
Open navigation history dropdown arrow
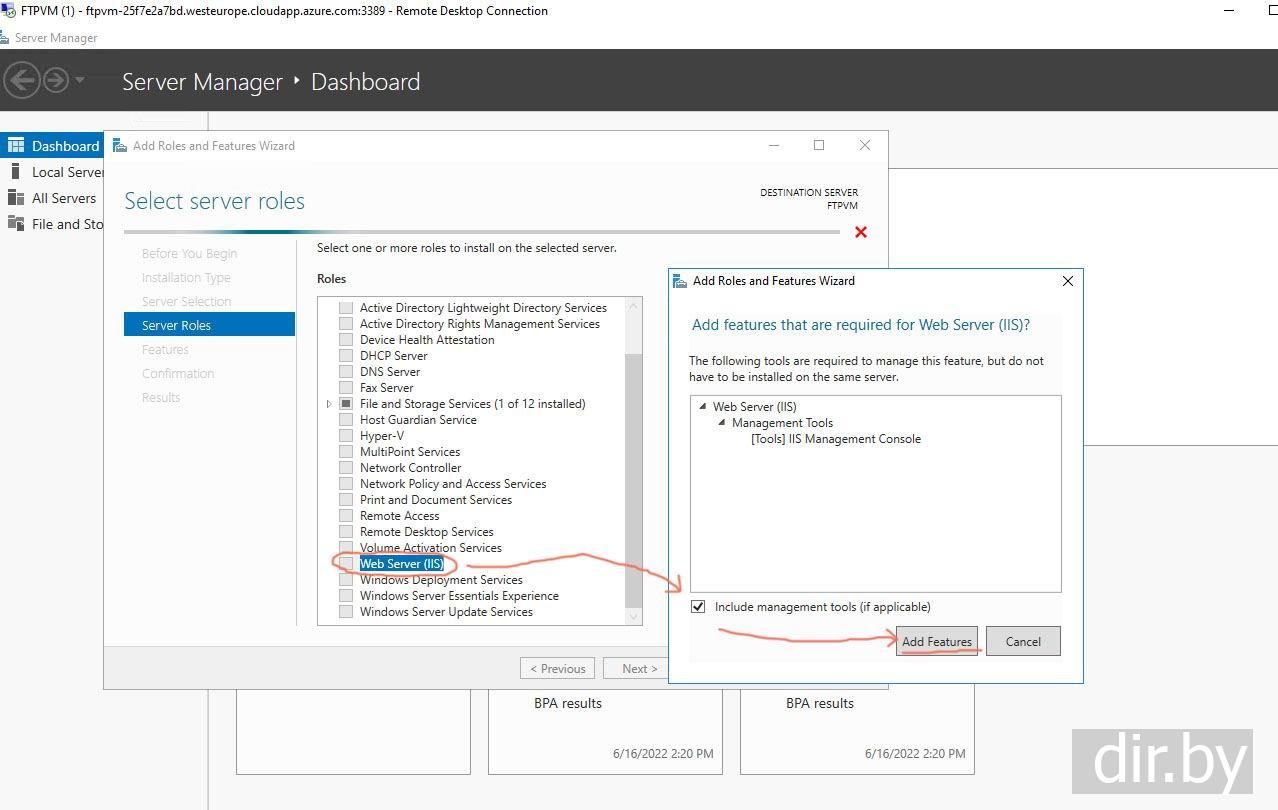pos(80,80)
